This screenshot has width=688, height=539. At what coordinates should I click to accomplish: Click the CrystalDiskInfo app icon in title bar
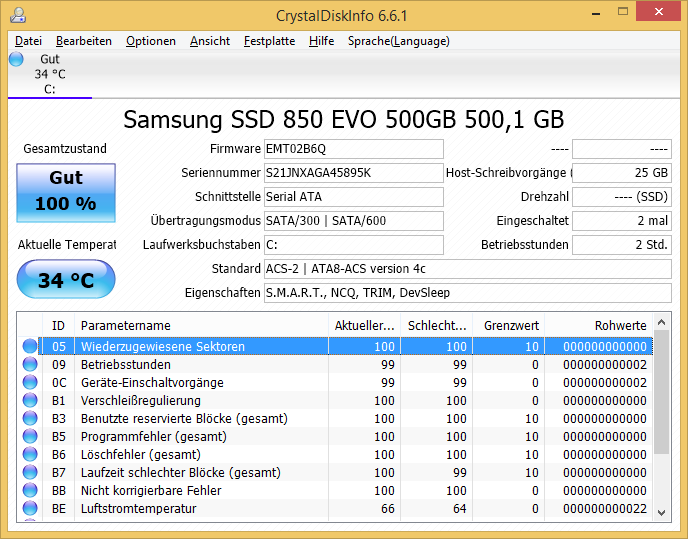(x=18, y=15)
